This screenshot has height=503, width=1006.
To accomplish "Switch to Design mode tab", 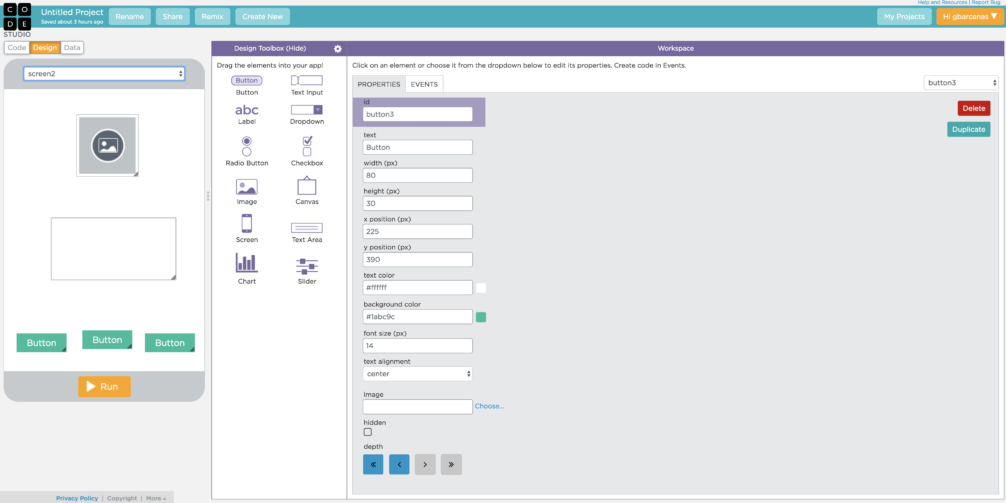I will 45,47.
